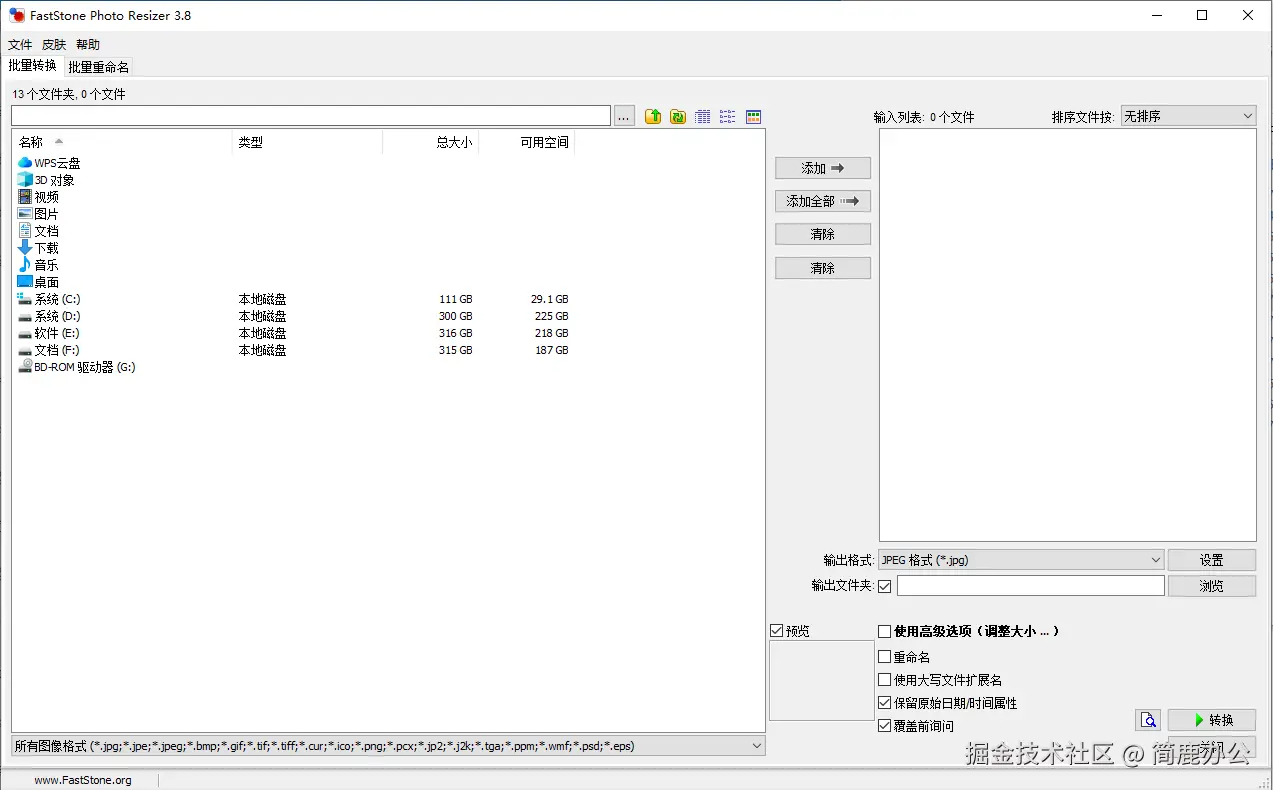The height and width of the screenshot is (790, 1273).
Task: Click the go up one folder icon
Action: [x=653, y=117]
